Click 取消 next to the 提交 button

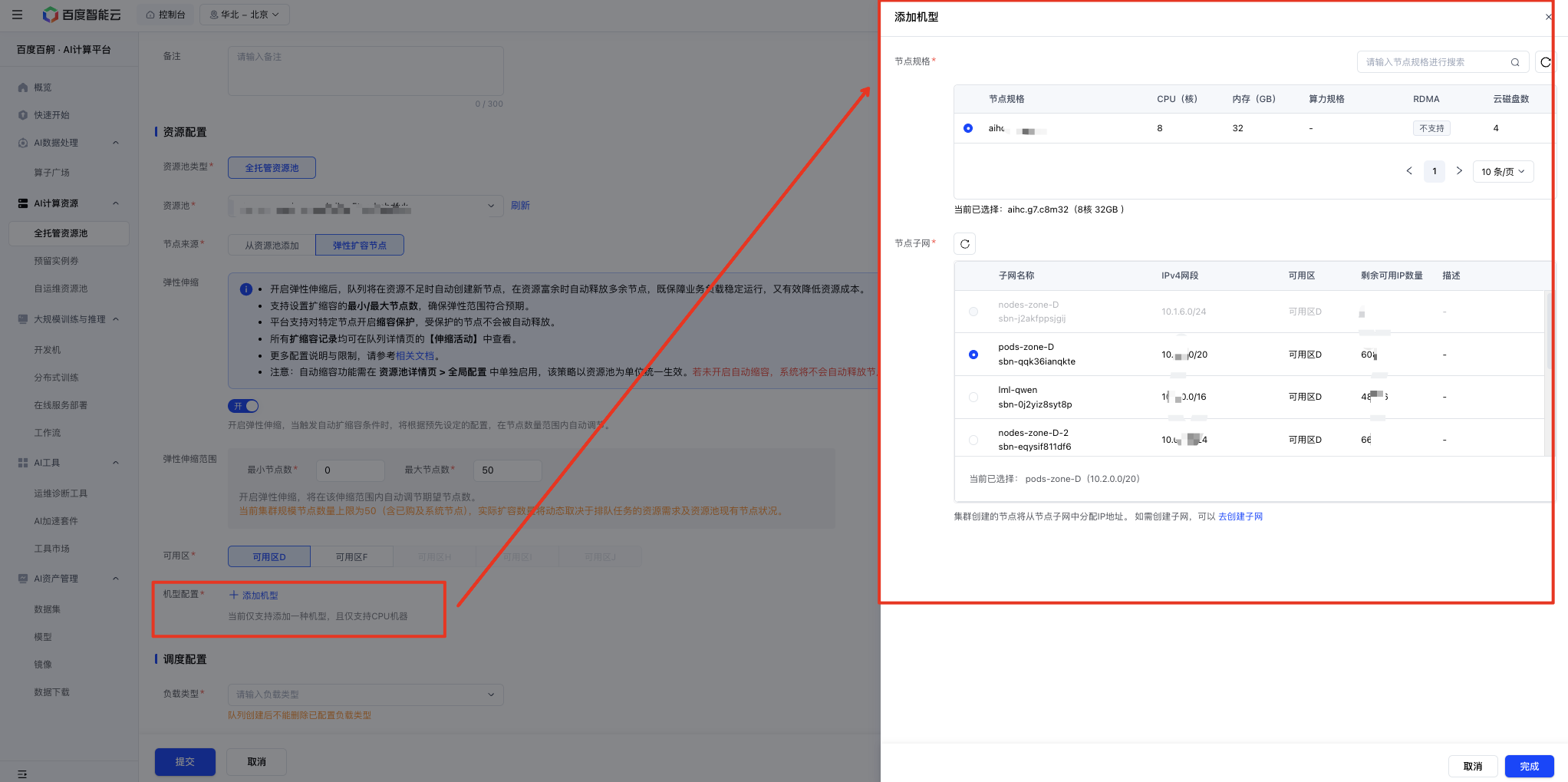256,762
